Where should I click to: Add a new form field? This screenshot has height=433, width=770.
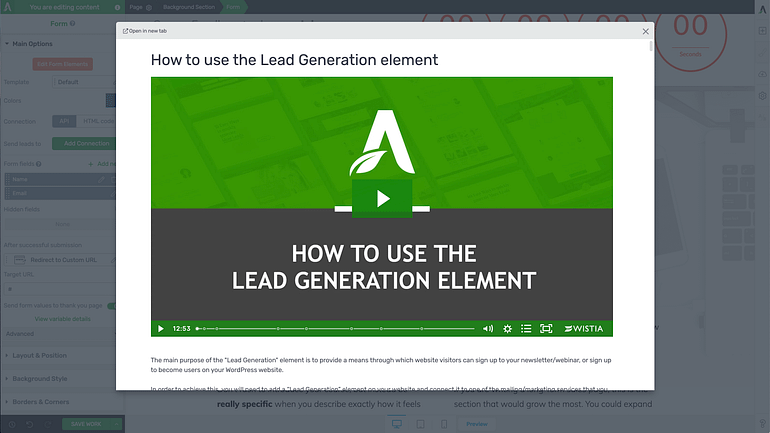click(x=102, y=164)
